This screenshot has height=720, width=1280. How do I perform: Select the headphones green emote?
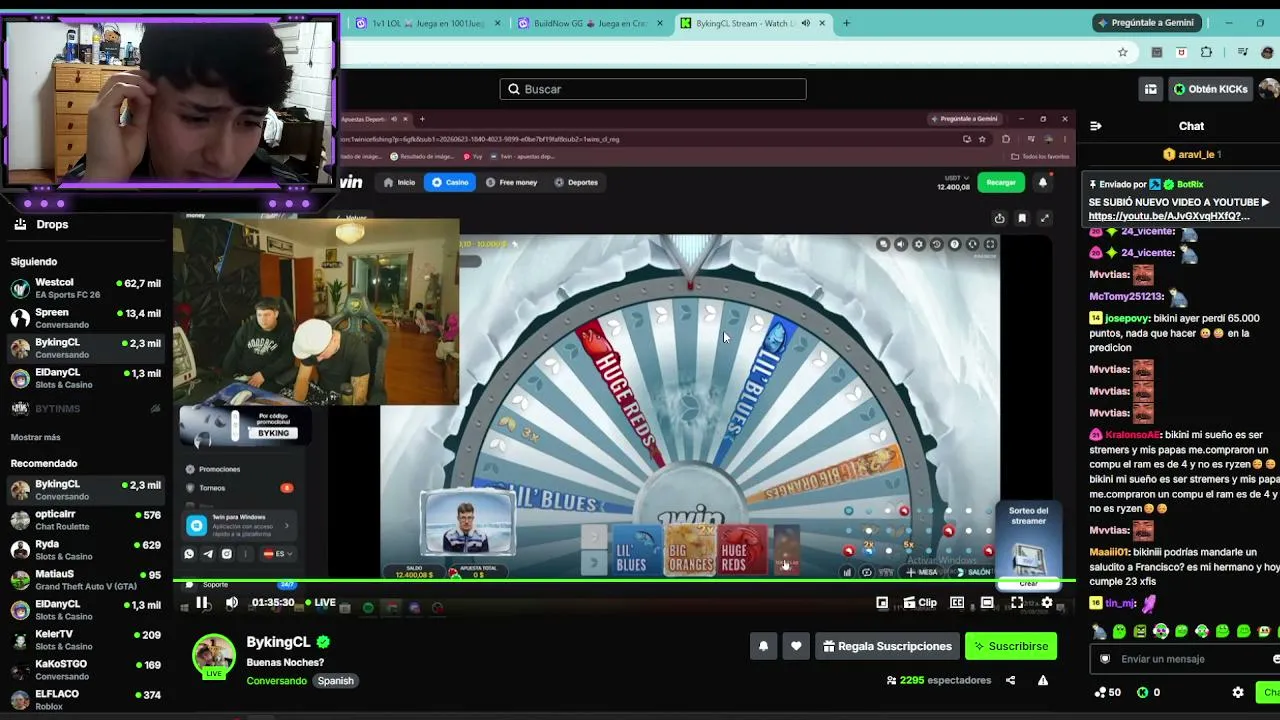pyautogui.click(x=1161, y=631)
